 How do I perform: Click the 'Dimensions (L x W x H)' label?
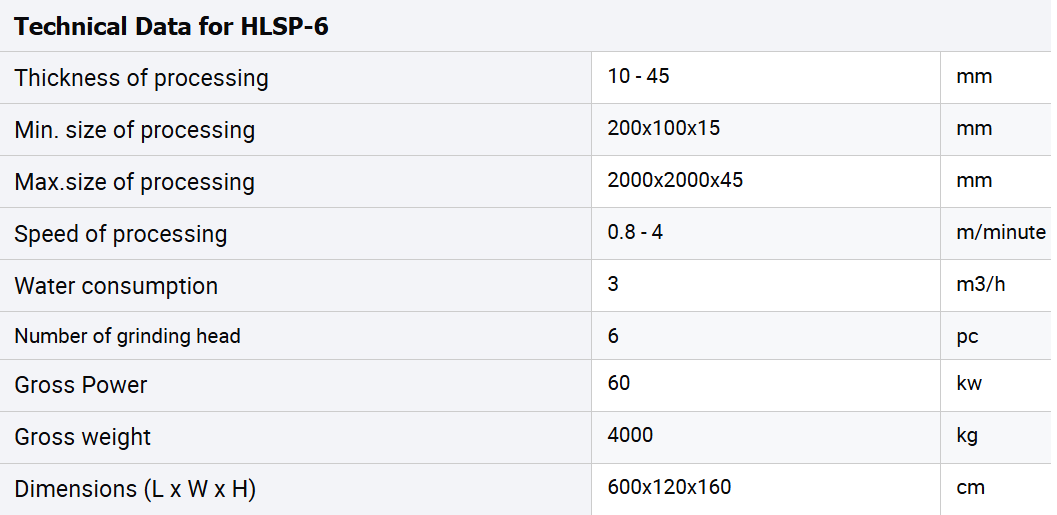134,490
